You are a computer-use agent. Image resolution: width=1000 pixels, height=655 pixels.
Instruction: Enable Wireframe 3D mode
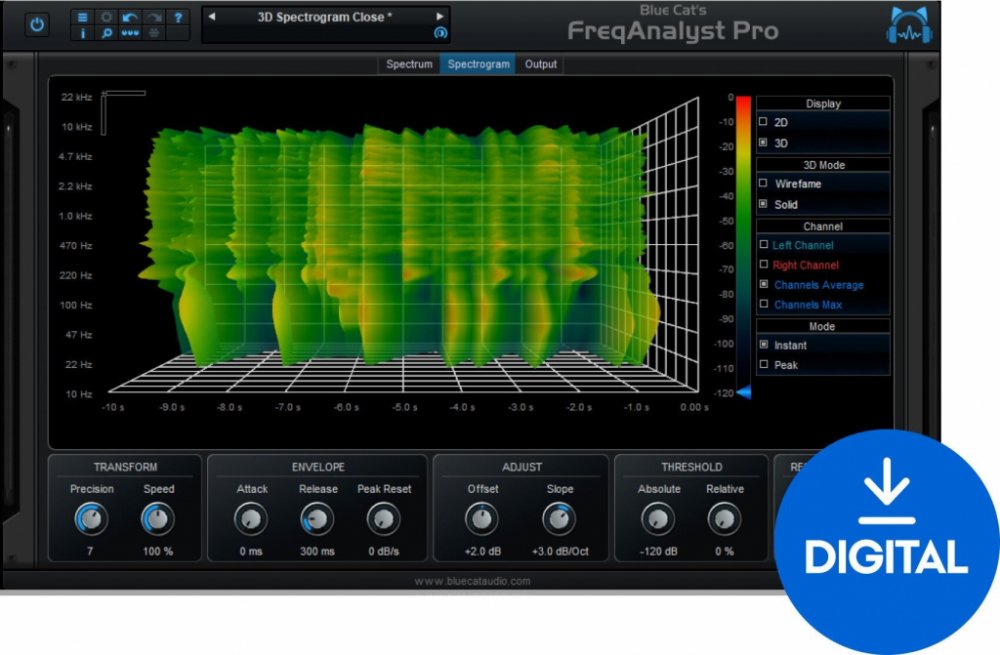(764, 184)
